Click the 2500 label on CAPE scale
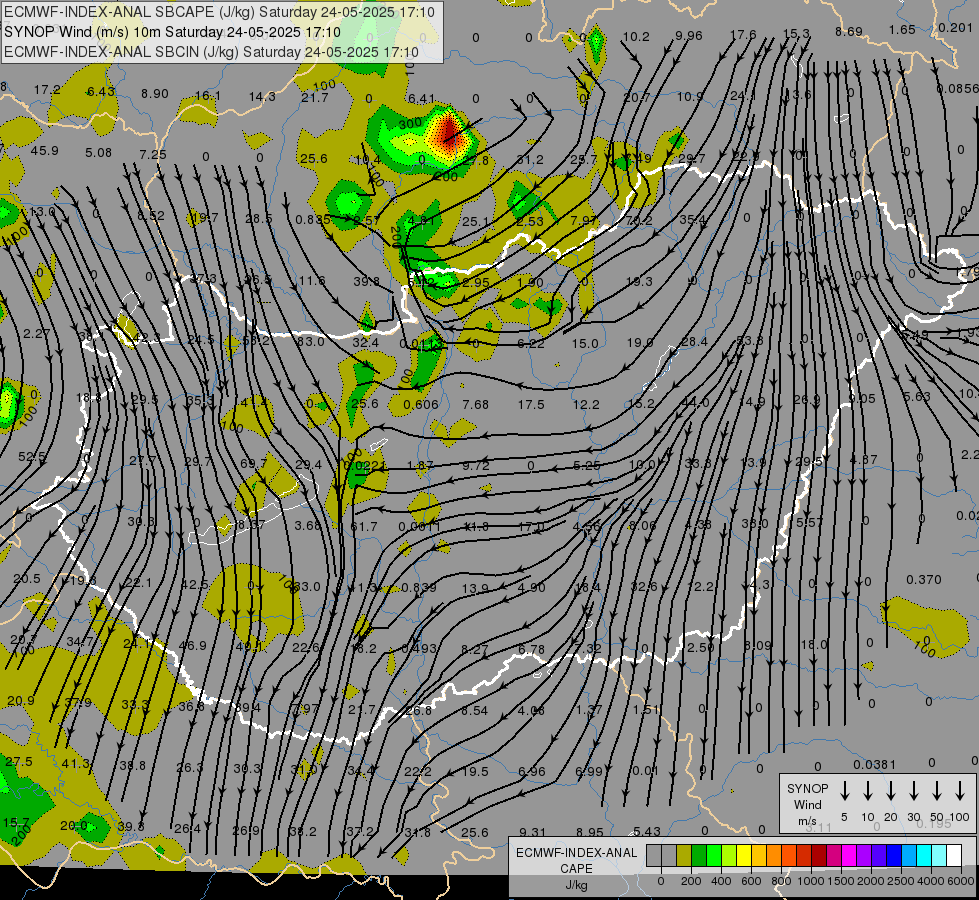Viewport: 979px width, 900px height. tap(900, 881)
